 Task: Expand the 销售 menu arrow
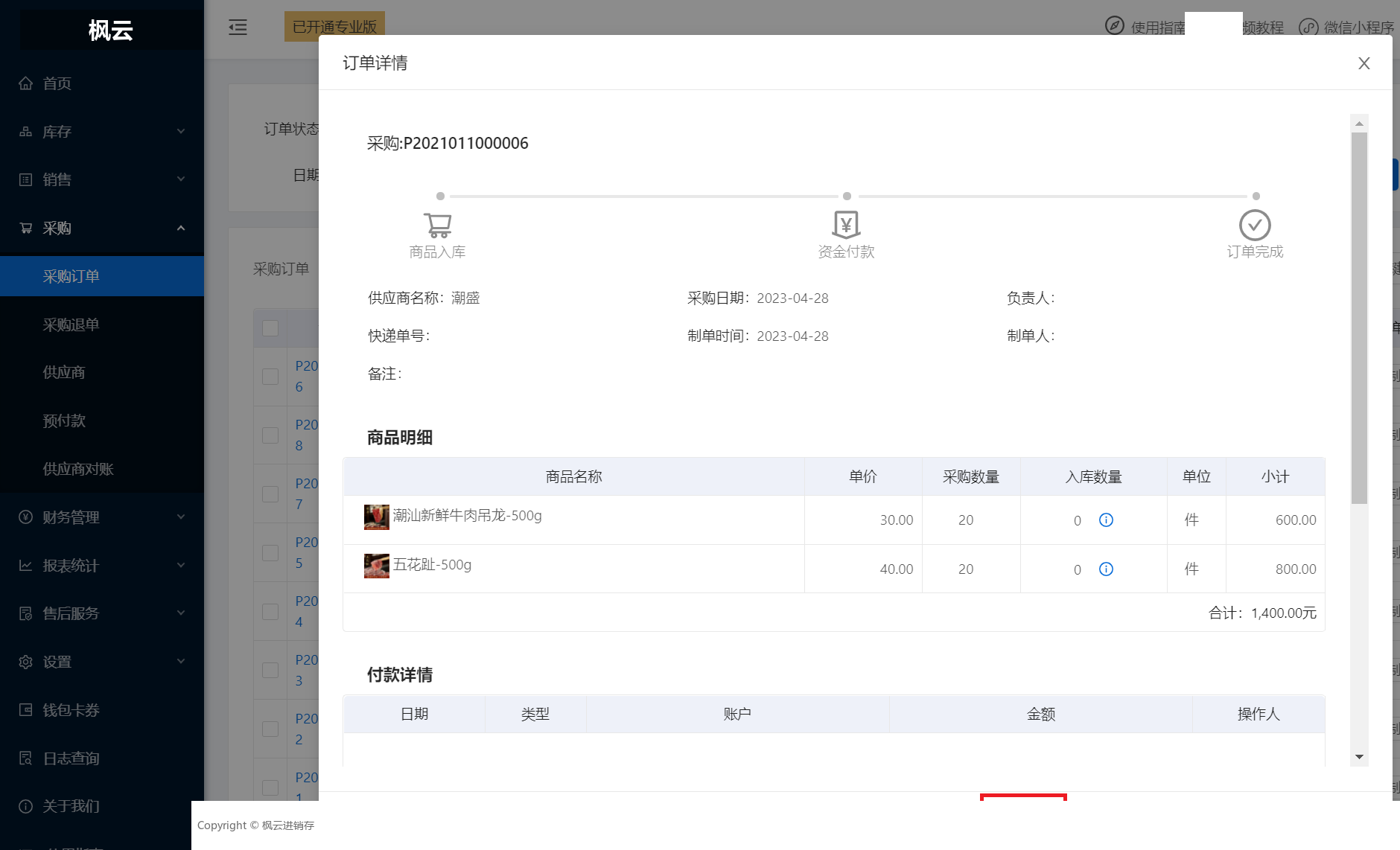coord(181,179)
